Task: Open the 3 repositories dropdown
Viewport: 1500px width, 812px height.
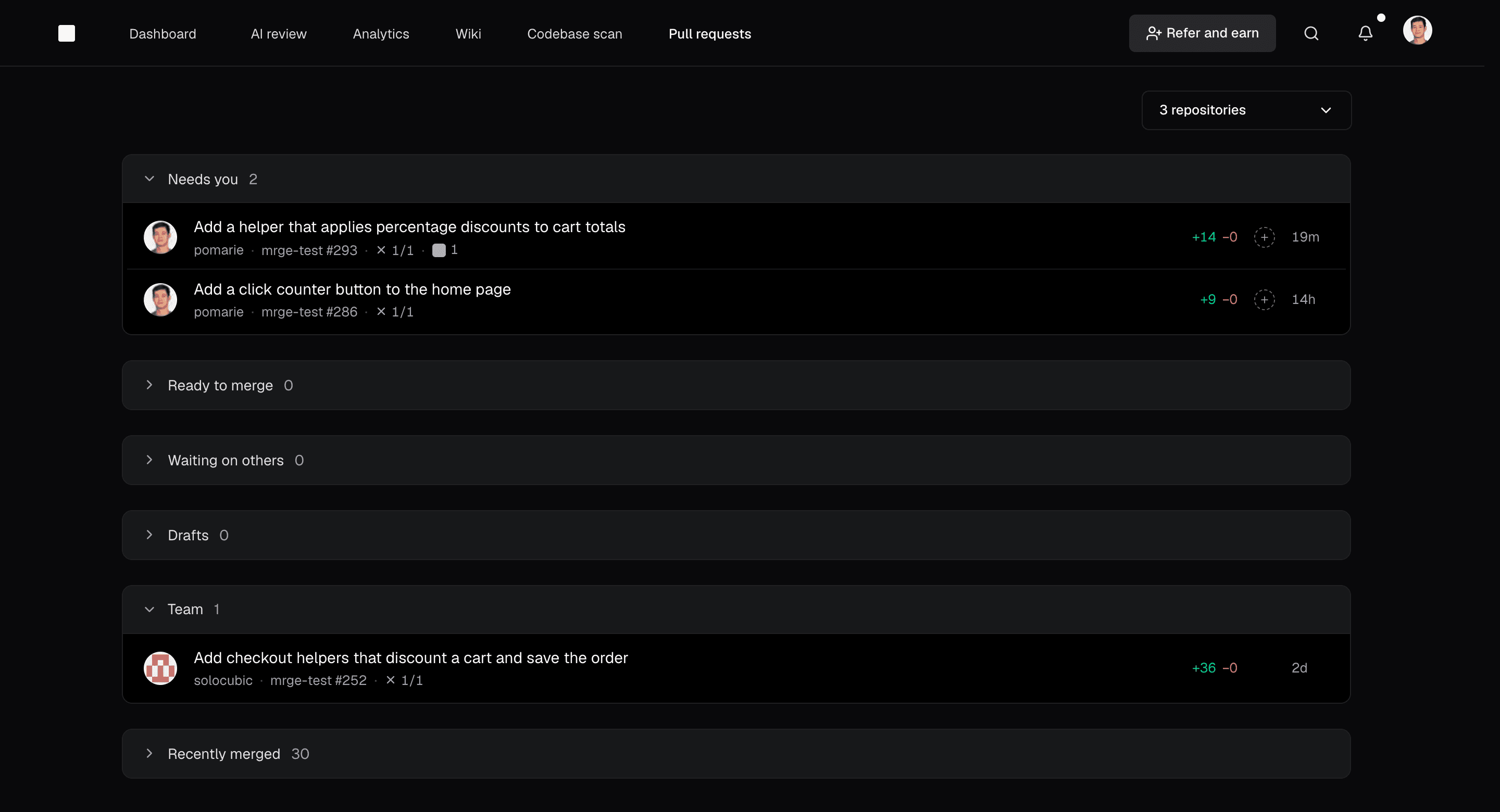Action: point(1246,110)
